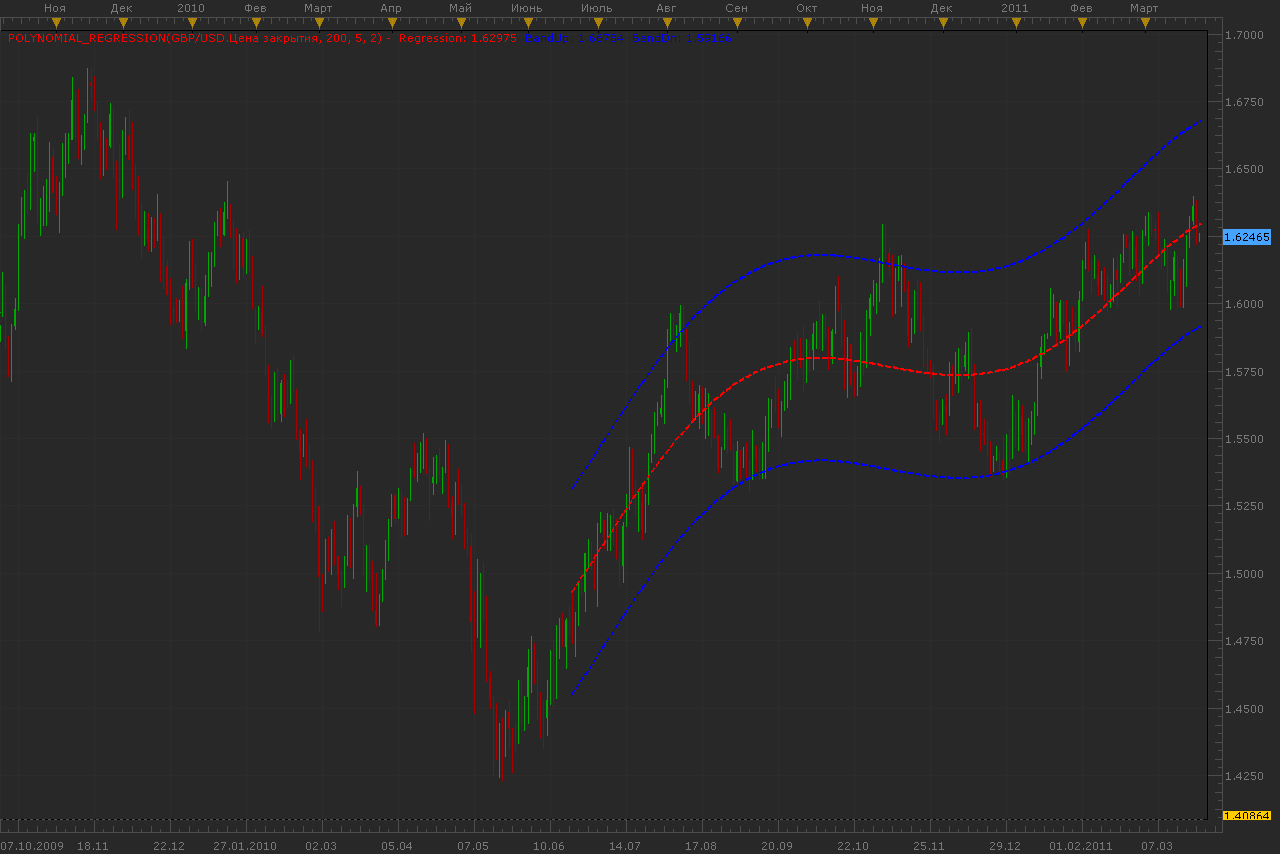Click the Ноя marker following Окт

click(x=872, y=21)
